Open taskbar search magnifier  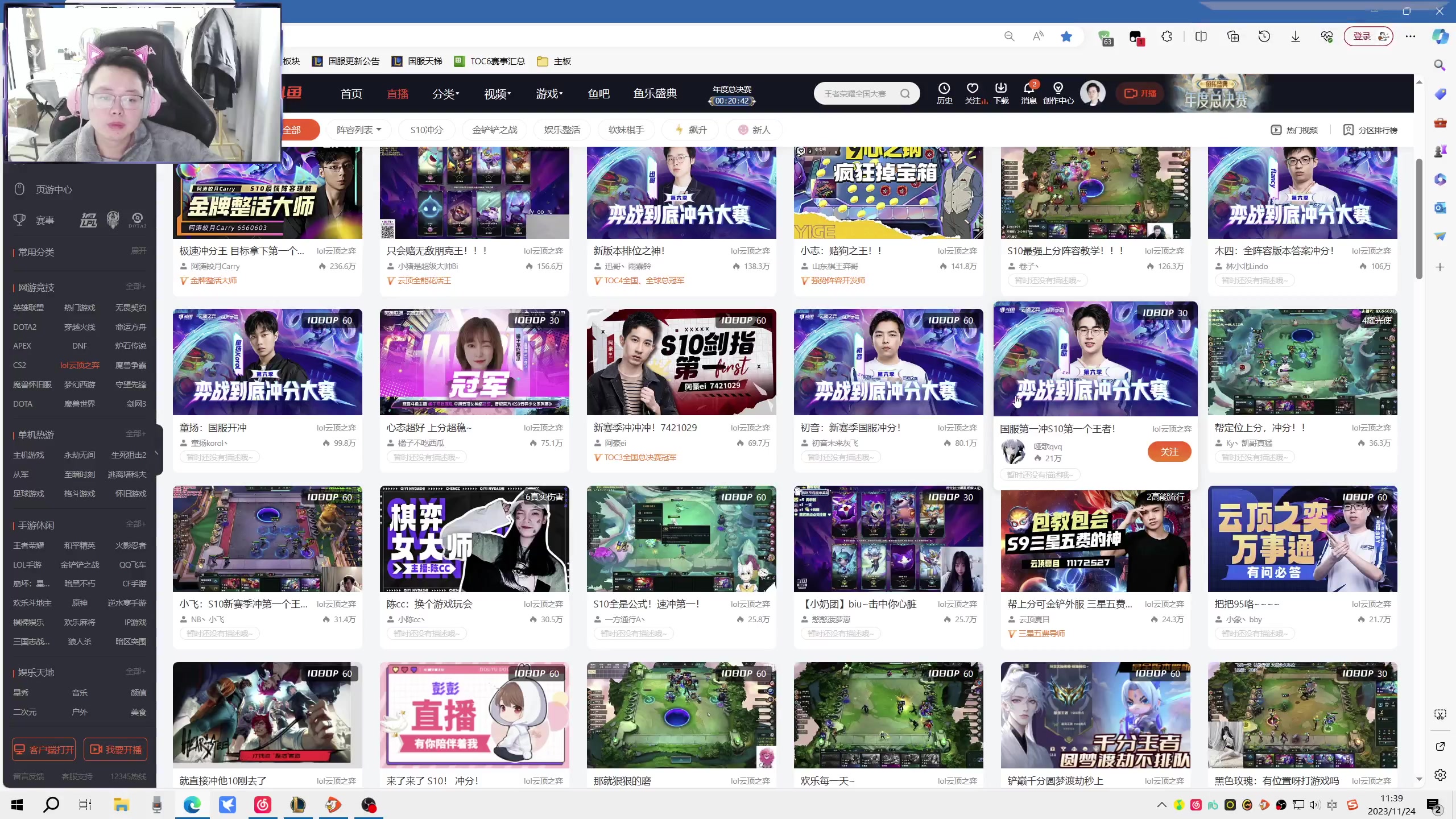[51, 805]
